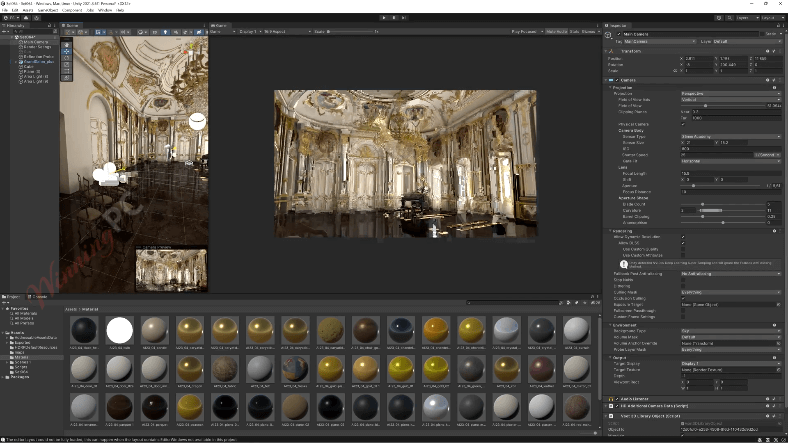Disable the Camera component checkbox

pos(617,80)
